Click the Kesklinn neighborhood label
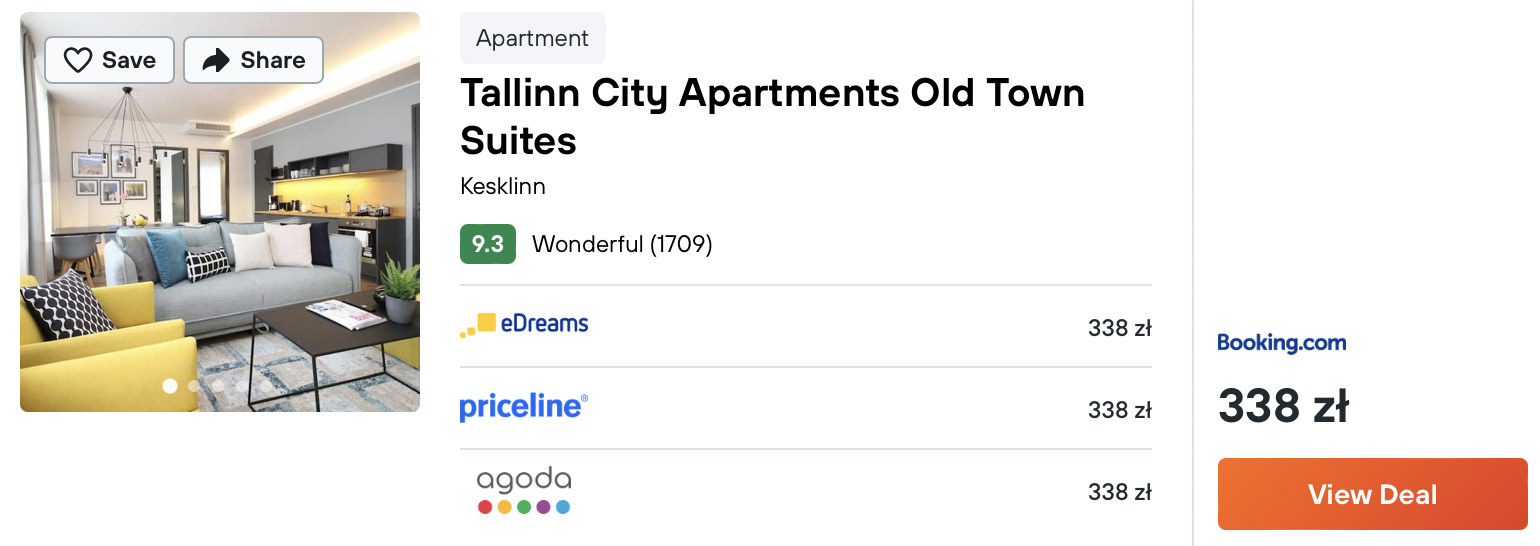Image resolution: width=1540 pixels, height=546 pixels. point(503,186)
